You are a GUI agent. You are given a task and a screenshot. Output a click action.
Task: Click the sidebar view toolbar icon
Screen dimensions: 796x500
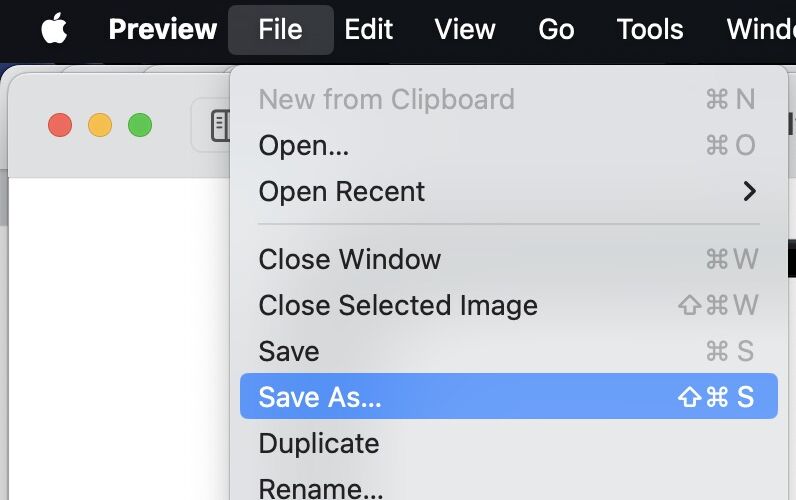pos(220,125)
